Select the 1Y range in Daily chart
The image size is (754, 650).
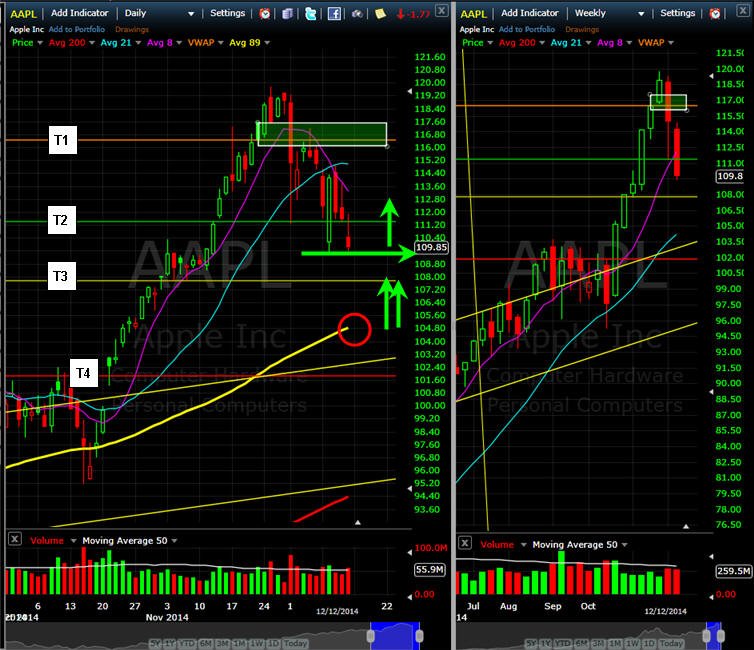pyautogui.click(x=170, y=643)
